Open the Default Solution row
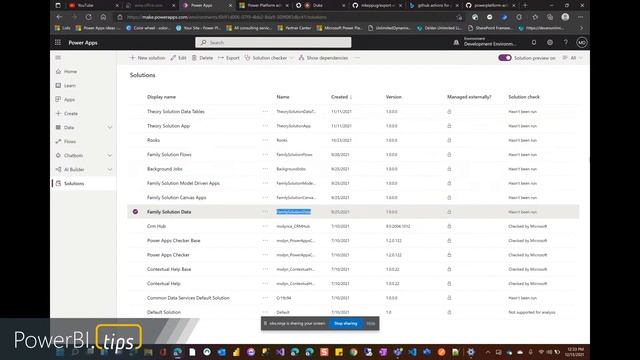The width and height of the screenshot is (640, 360). 164,312
